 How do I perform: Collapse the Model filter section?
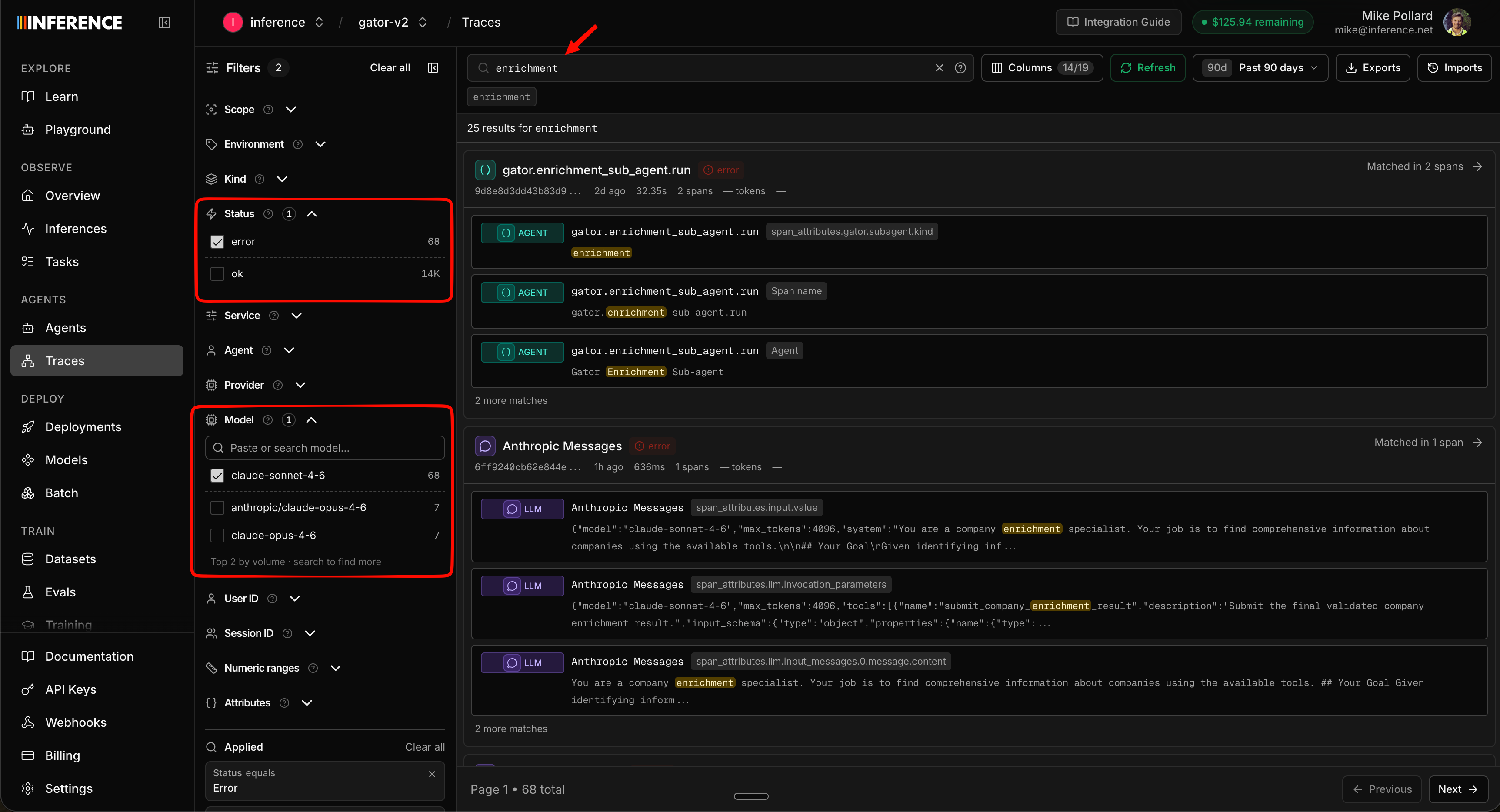[x=312, y=419]
